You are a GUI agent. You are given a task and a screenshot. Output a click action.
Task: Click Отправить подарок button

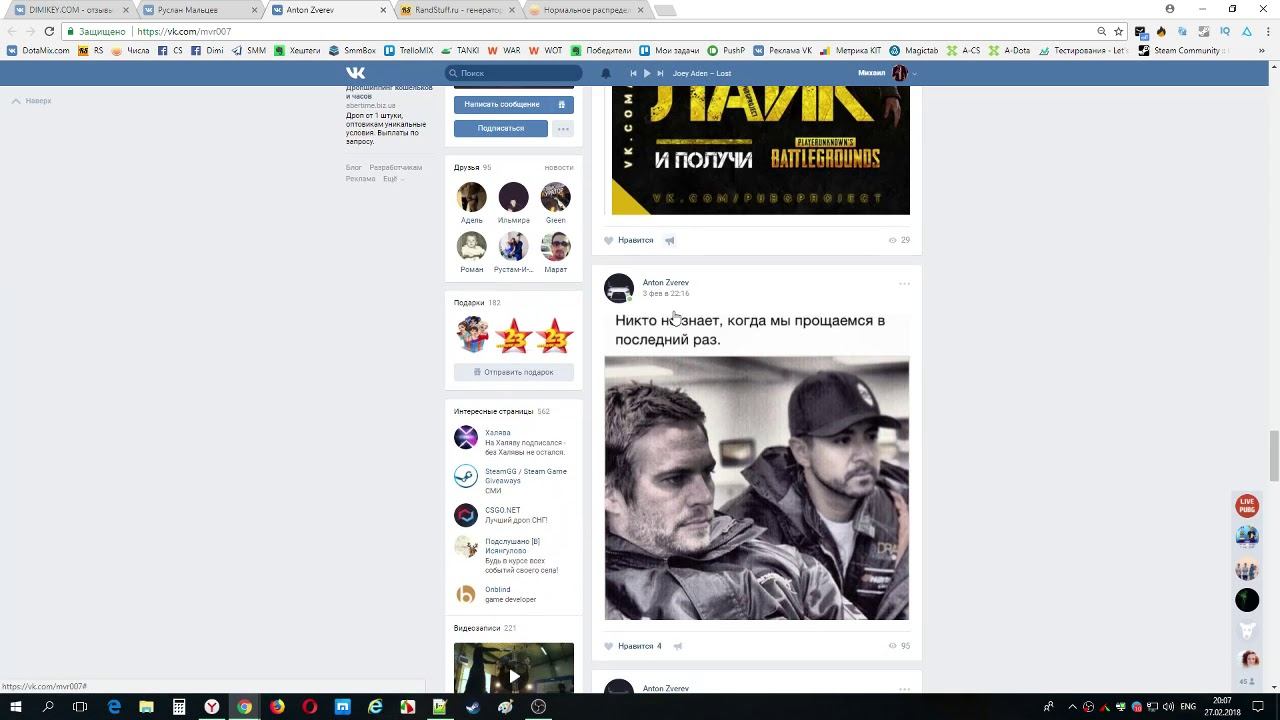coord(514,372)
